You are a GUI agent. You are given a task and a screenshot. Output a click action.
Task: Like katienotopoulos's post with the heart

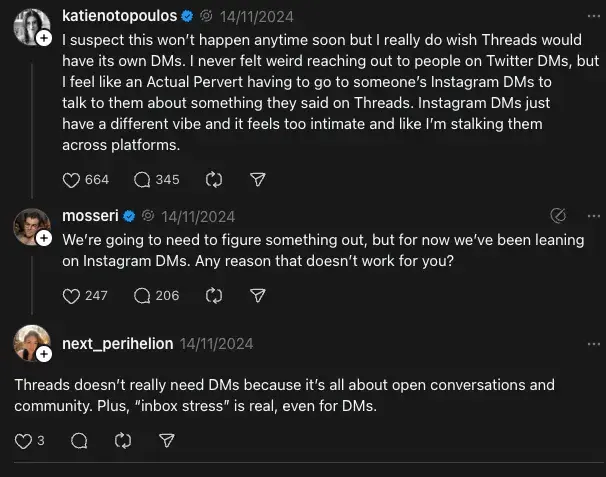[71, 180]
